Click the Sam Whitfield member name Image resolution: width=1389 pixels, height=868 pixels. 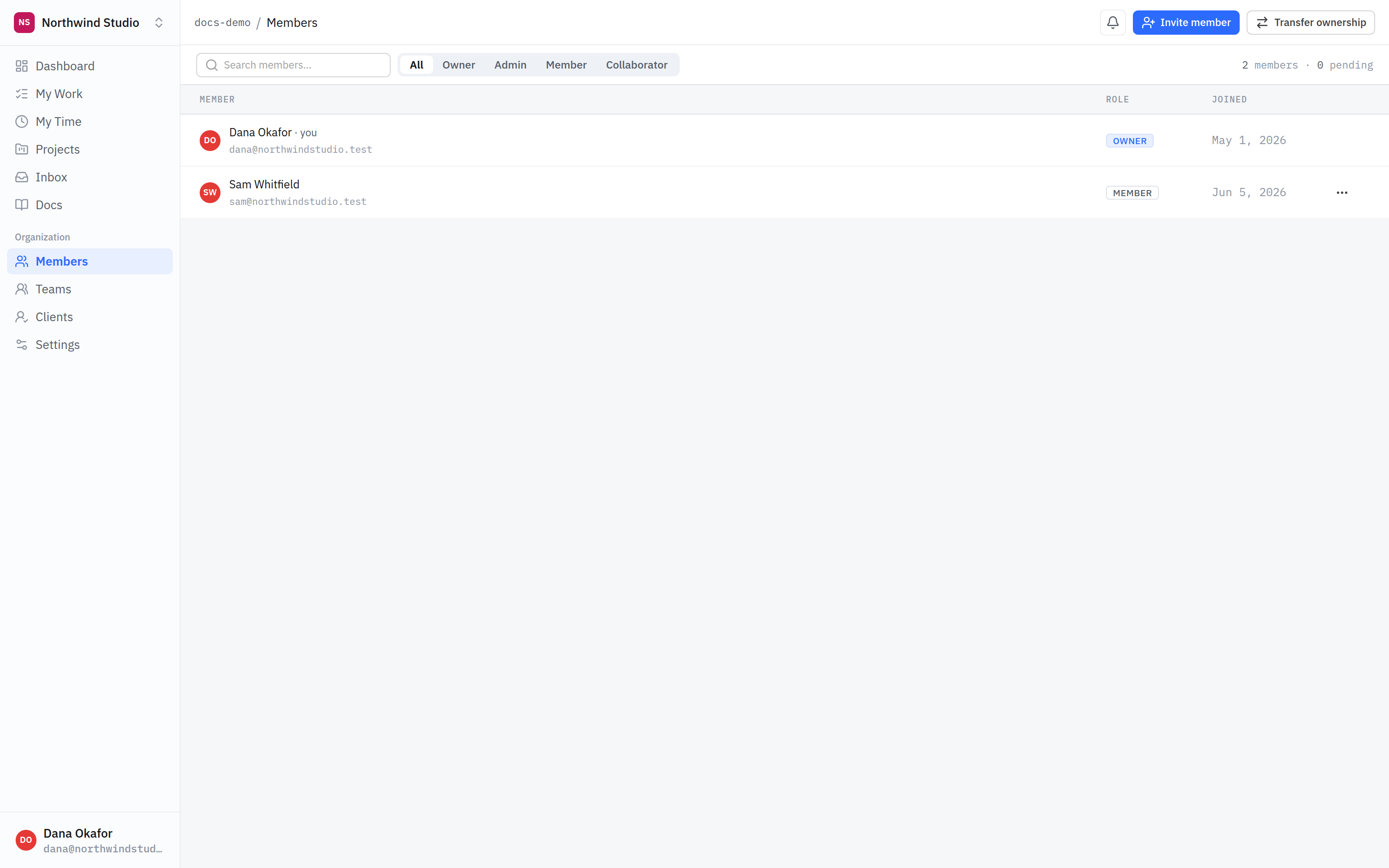tap(265, 184)
